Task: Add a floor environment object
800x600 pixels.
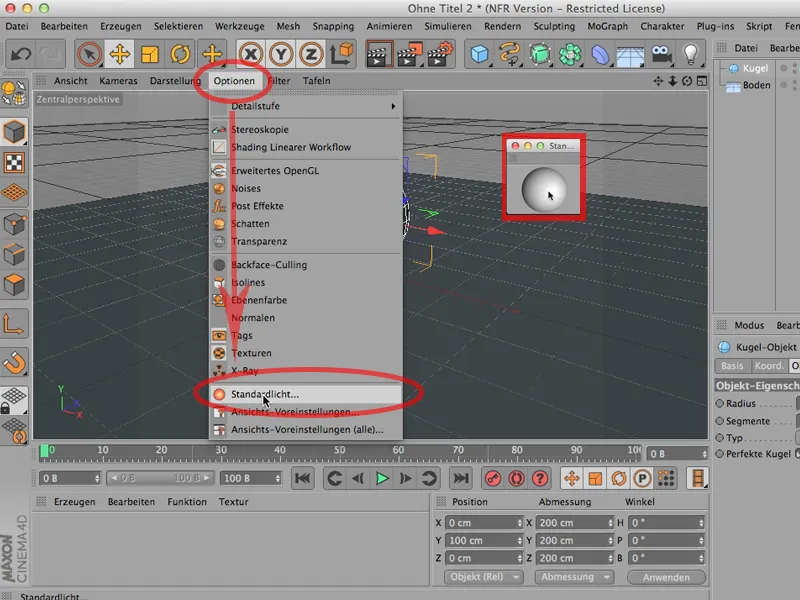Action: coord(630,55)
